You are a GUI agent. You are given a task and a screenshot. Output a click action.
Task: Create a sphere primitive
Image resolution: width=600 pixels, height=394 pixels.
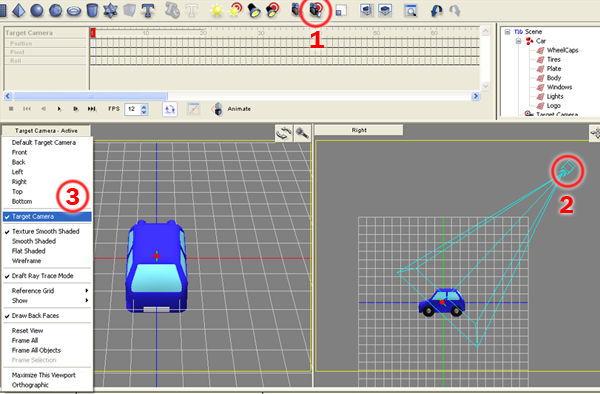tap(37, 10)
